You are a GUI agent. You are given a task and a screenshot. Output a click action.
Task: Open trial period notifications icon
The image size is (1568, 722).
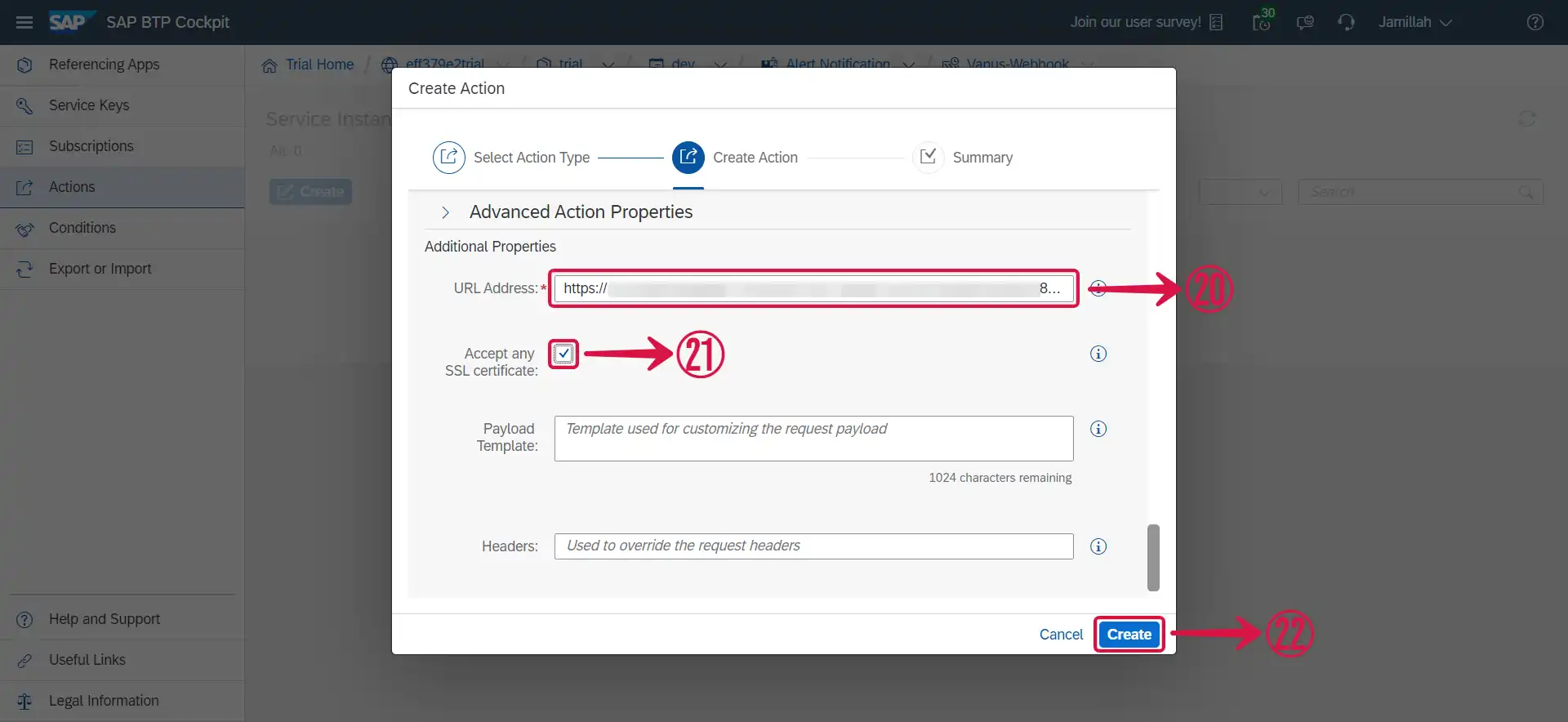pos(1263,20)
